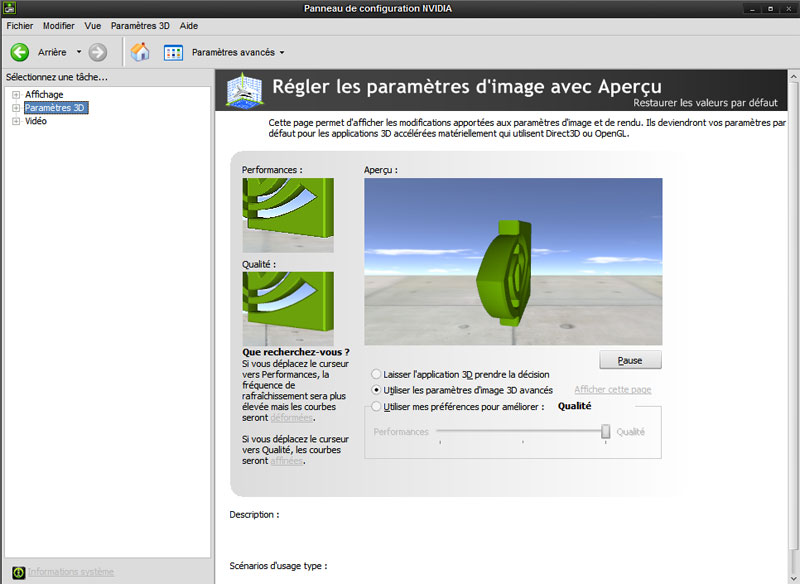Select Paramètres 3D in the task tree
The width and height of the screenshot is (800, 584).
pyautogui.click(x=55, y=108)
